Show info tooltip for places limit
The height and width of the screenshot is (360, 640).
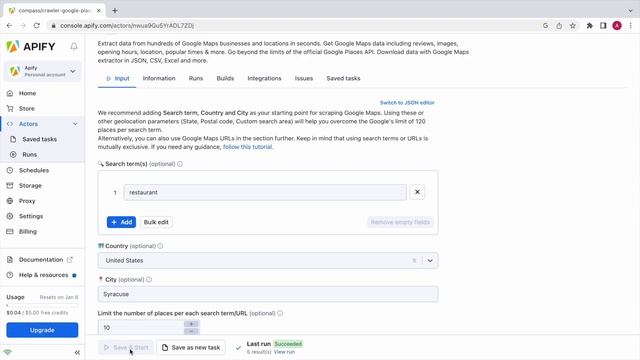[280, 313]
